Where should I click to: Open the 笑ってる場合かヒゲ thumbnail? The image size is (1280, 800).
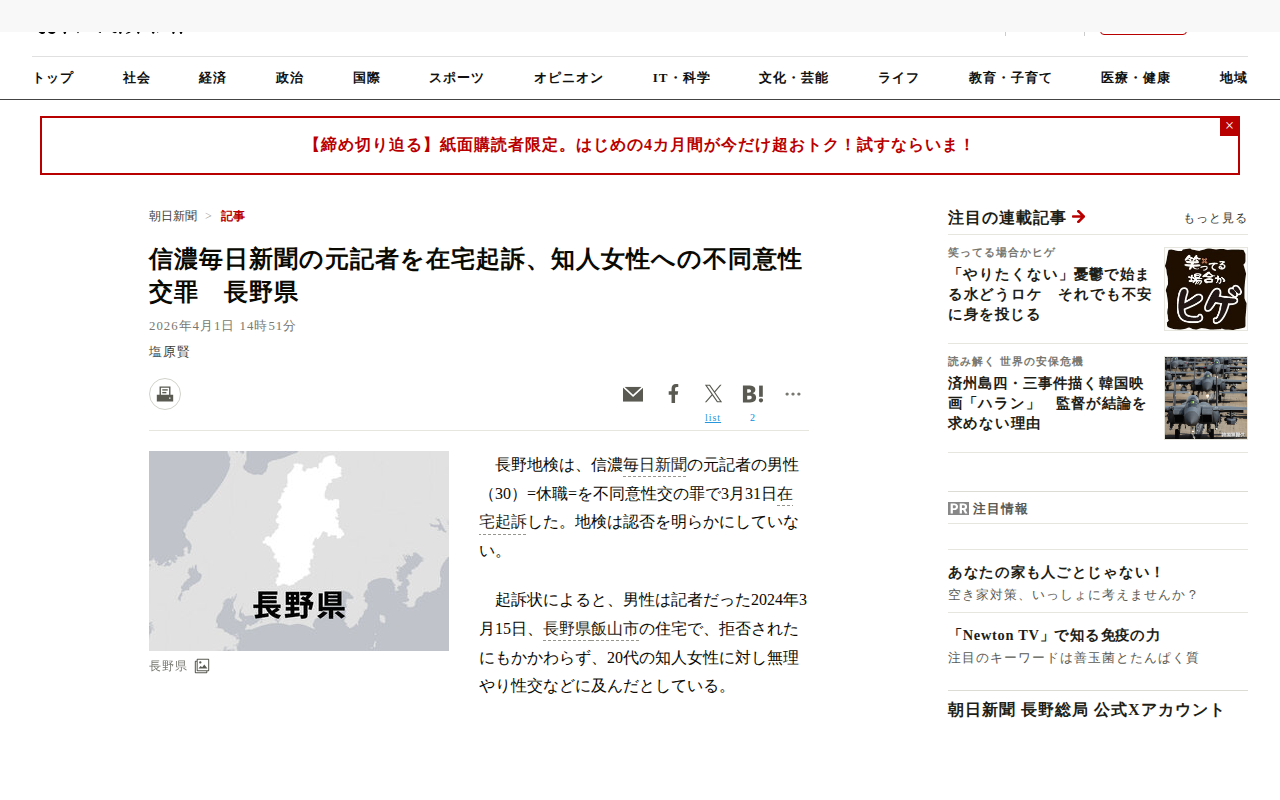(1206, 289)
